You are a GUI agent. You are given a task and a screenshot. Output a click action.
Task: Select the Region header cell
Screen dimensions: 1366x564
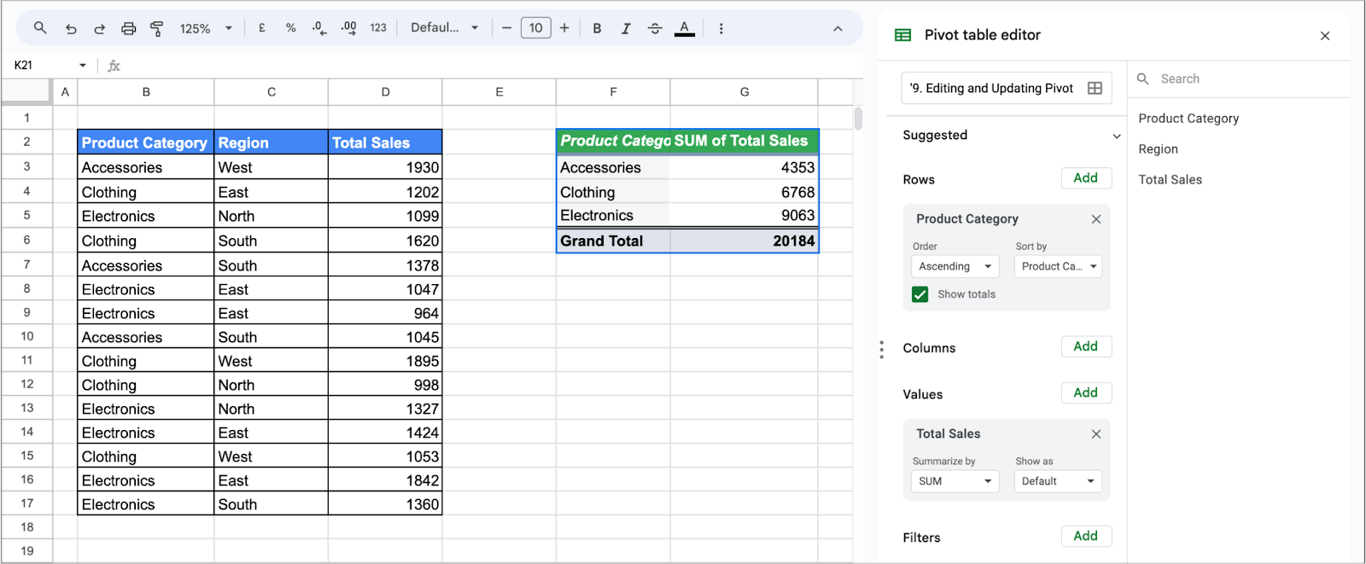[x=271, y=142]
